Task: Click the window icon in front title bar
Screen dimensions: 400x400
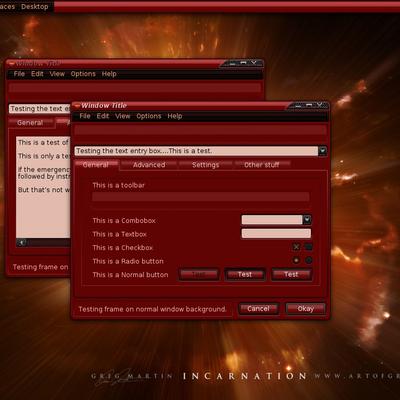Action: [x=77, y=106]
